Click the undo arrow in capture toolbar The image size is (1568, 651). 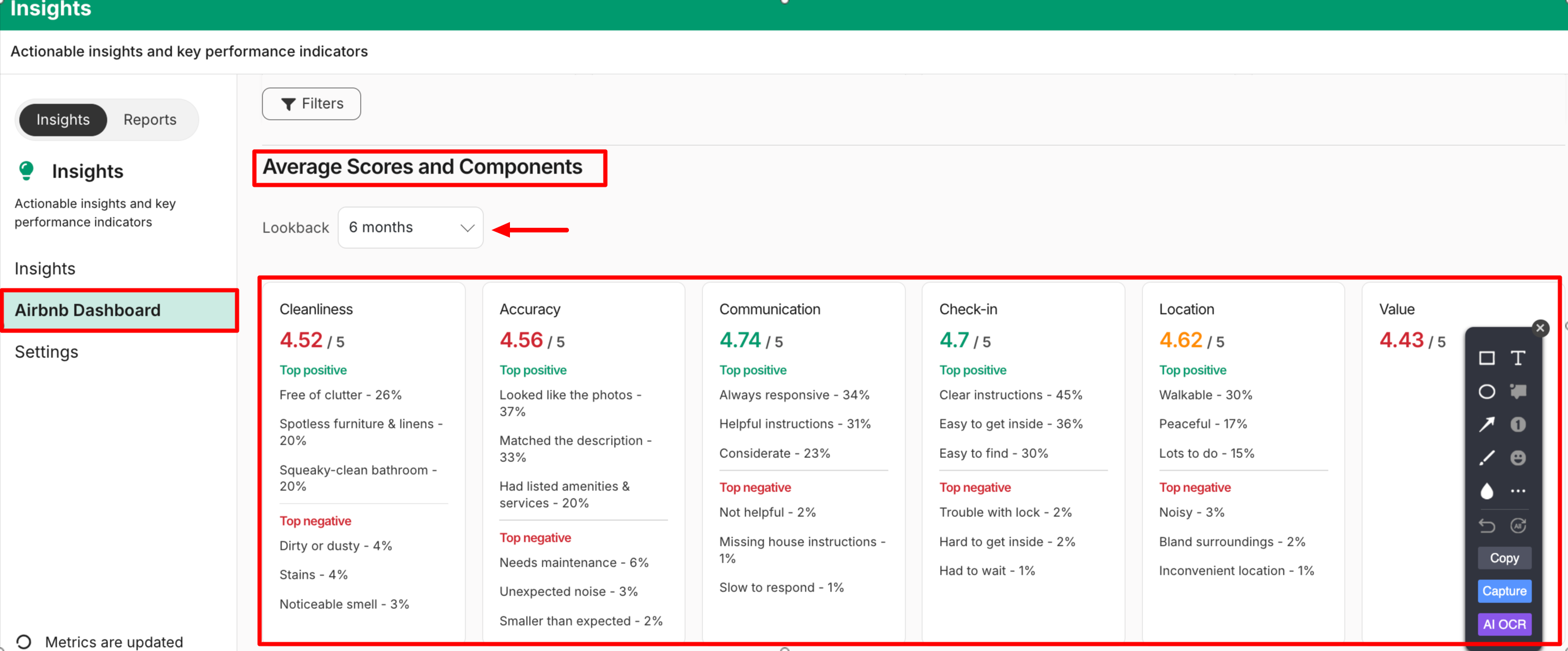tap(1486, 526)
